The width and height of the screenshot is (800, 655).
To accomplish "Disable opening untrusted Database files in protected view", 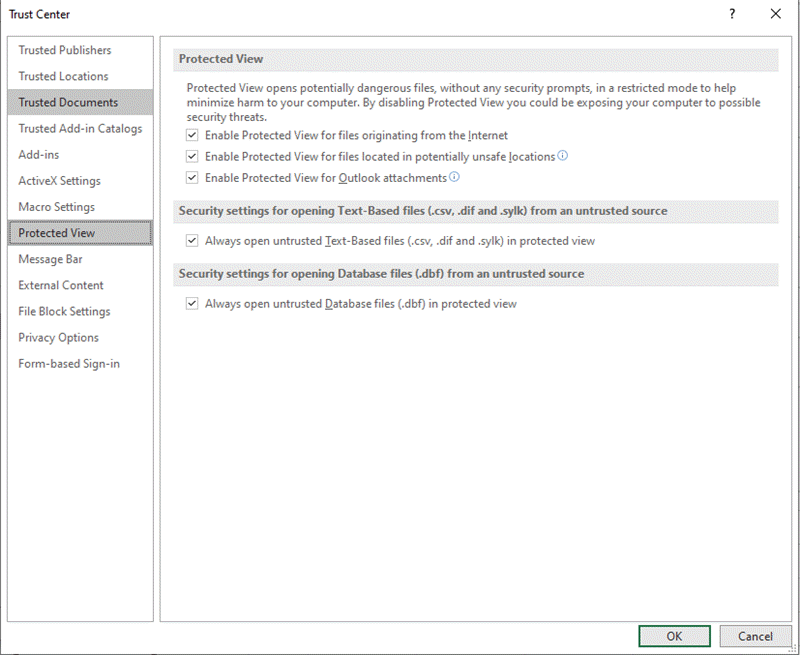I will click(192, 303).
